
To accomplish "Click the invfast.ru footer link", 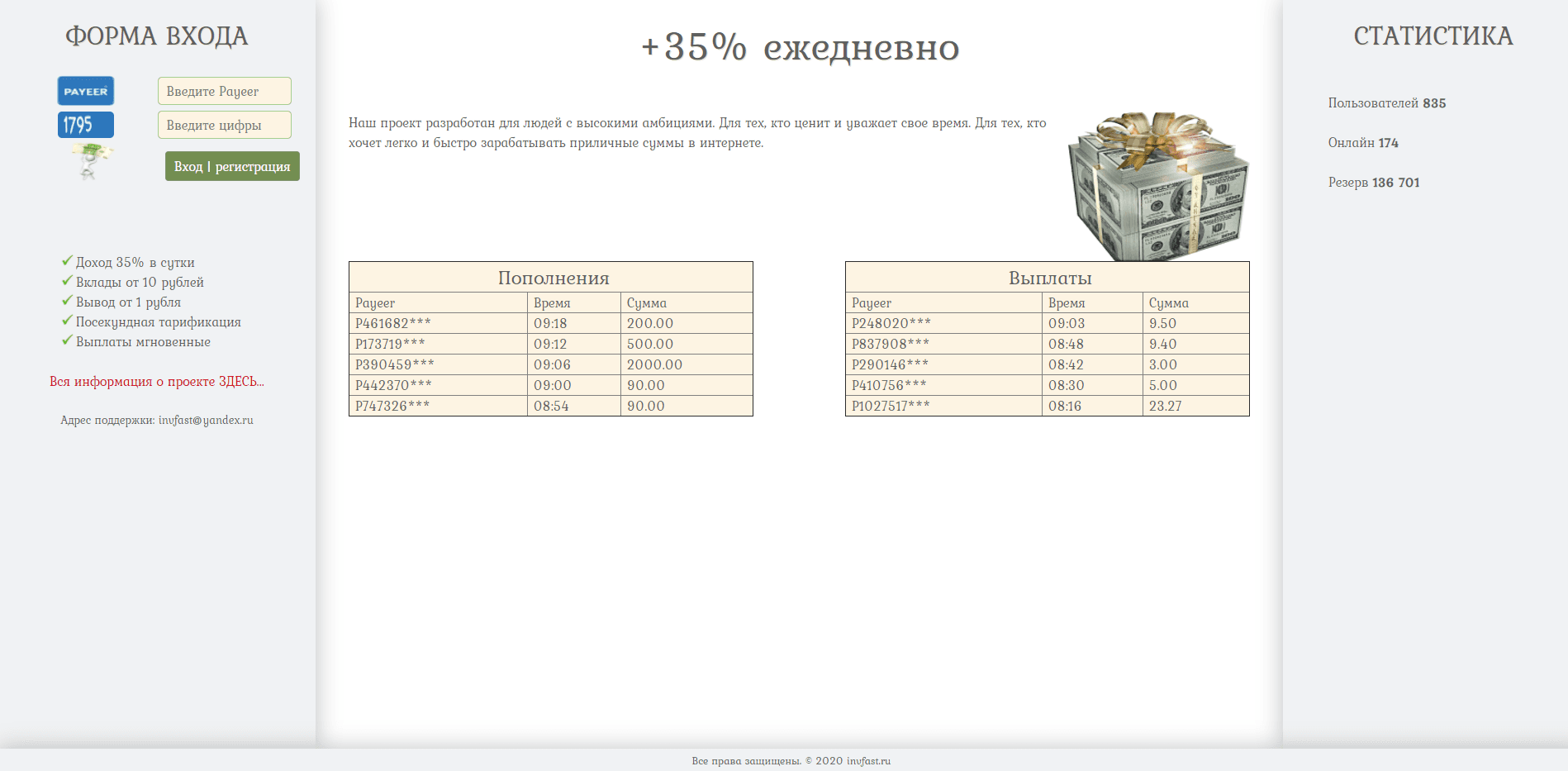I will point(867,761).
